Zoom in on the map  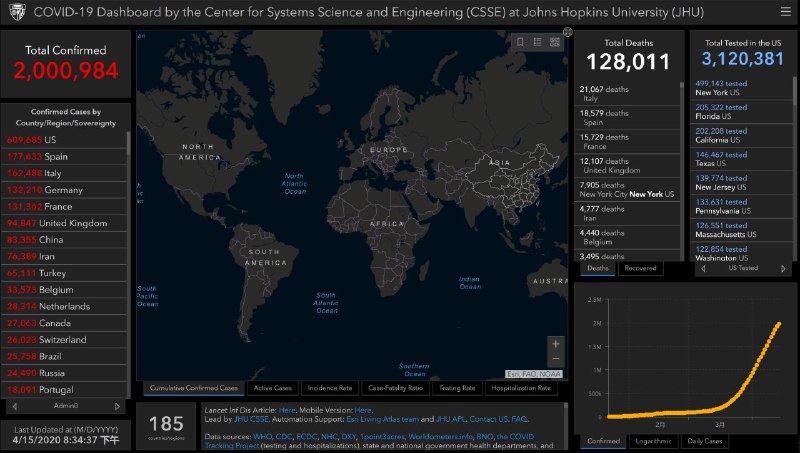pos(556,344)
